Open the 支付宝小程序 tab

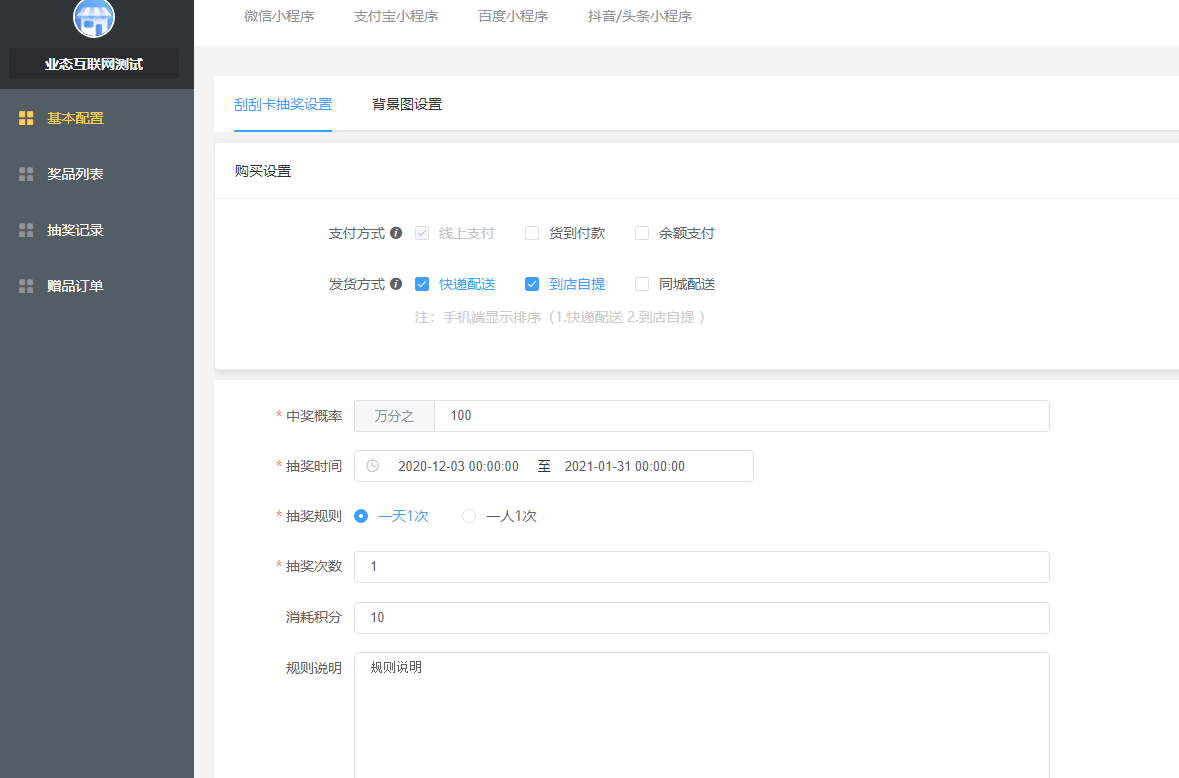396,16
